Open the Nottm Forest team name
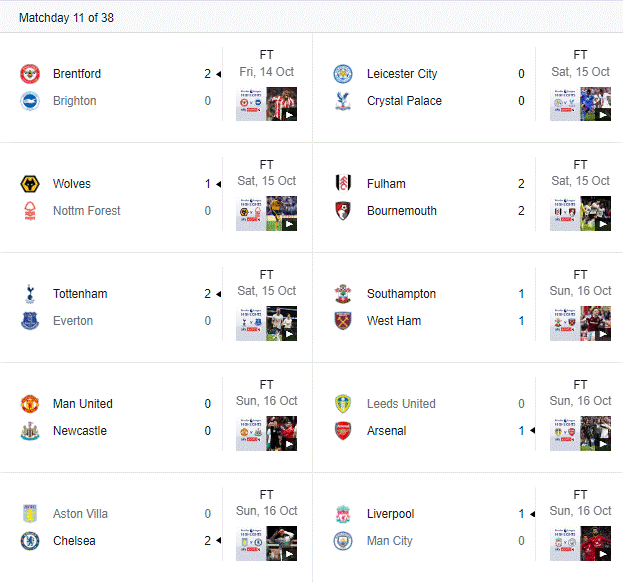Viewport: 623px width, 582px height. point(87,211)
